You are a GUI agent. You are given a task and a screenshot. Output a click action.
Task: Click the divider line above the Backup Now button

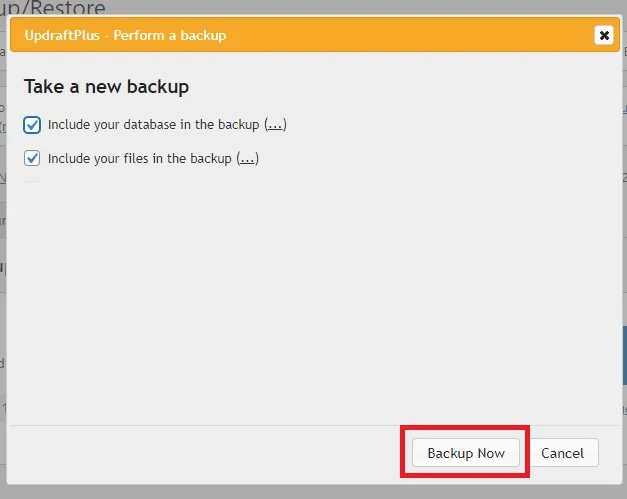(x=315, y=425)
